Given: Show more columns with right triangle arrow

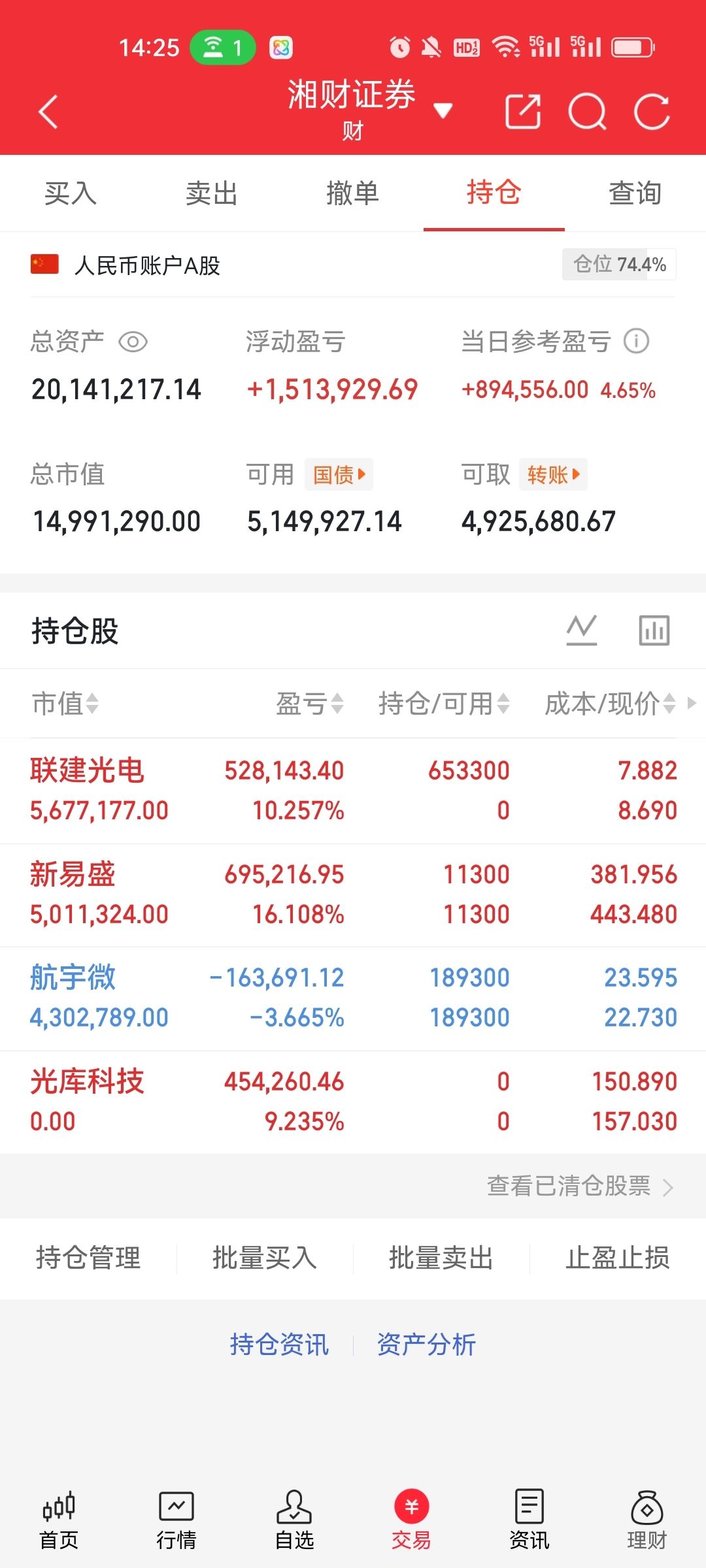Looking at the screenshot, I should pyautogui.click(x=692, y=704).
